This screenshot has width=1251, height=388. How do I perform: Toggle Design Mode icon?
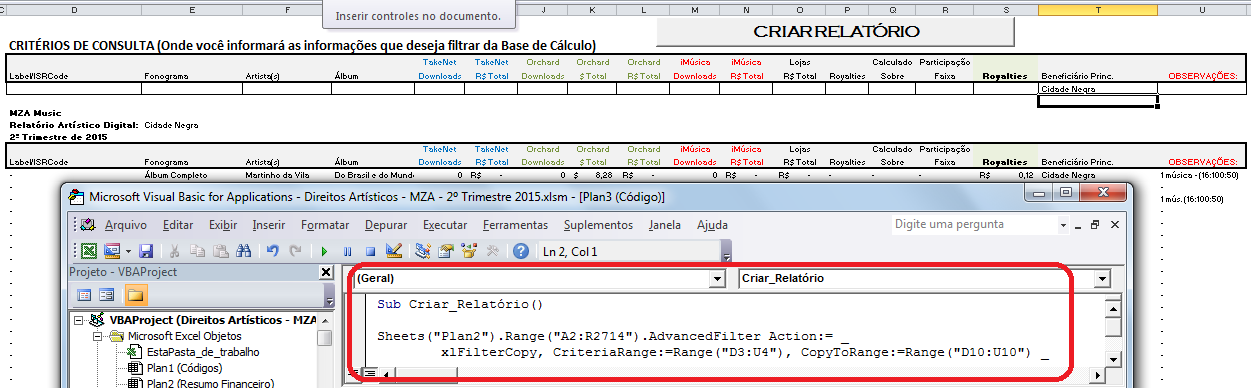[x=393, y=251]
